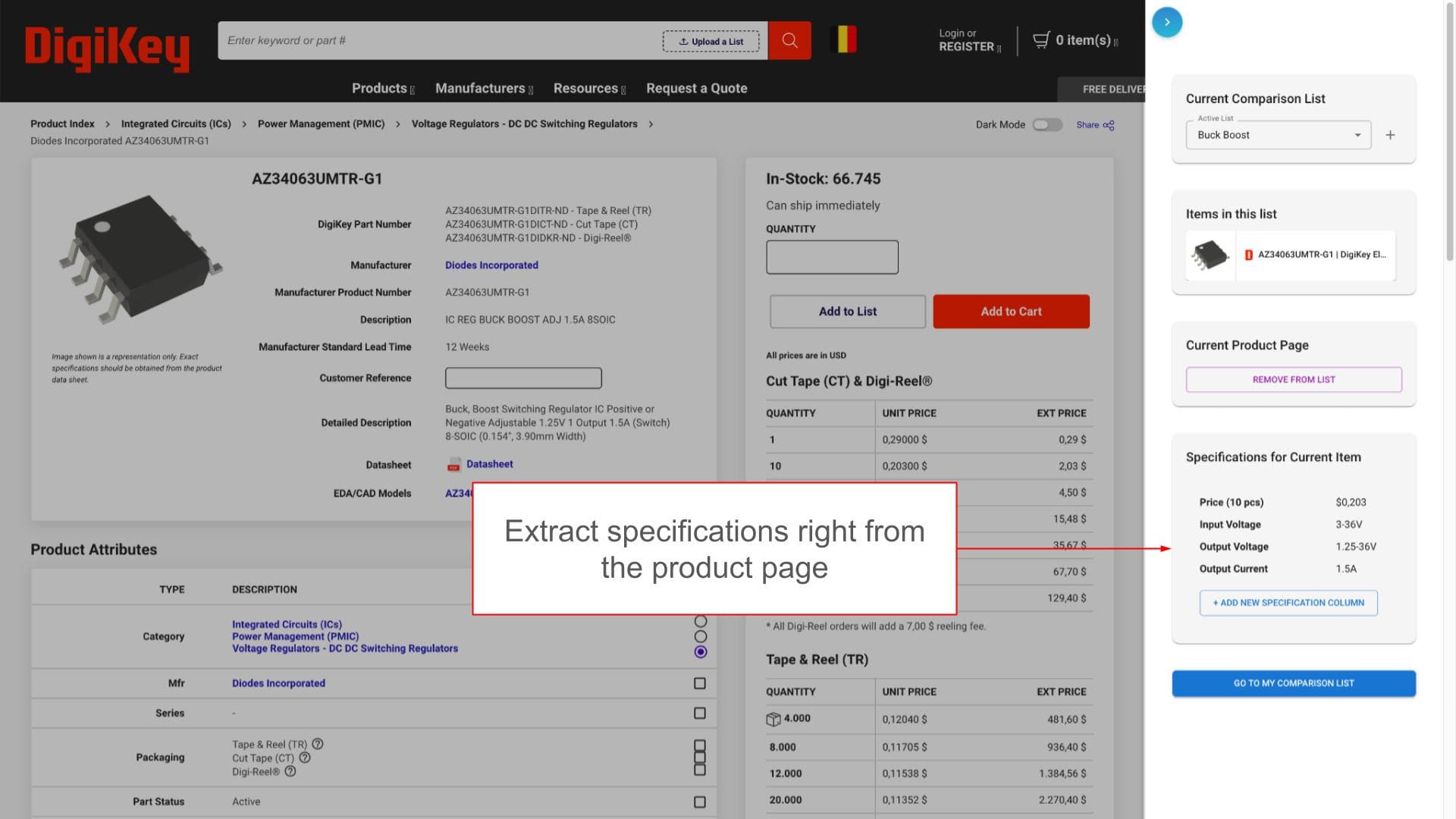
Task: Expand the Products menu
Action: 383,88
